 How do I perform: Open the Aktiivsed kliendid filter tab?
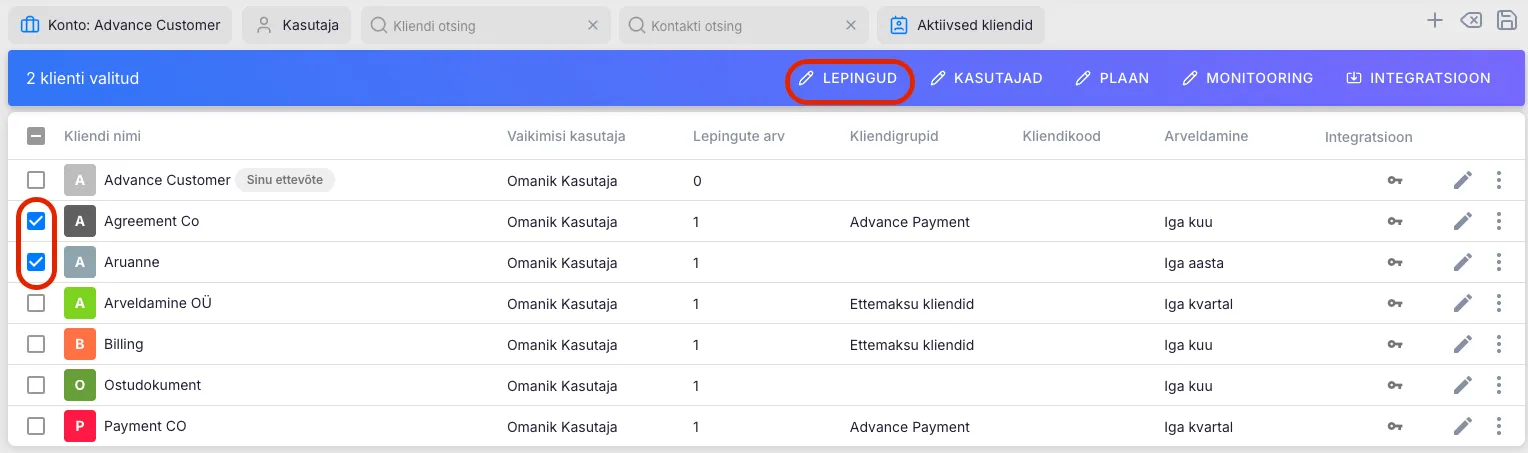pos(961,25)
